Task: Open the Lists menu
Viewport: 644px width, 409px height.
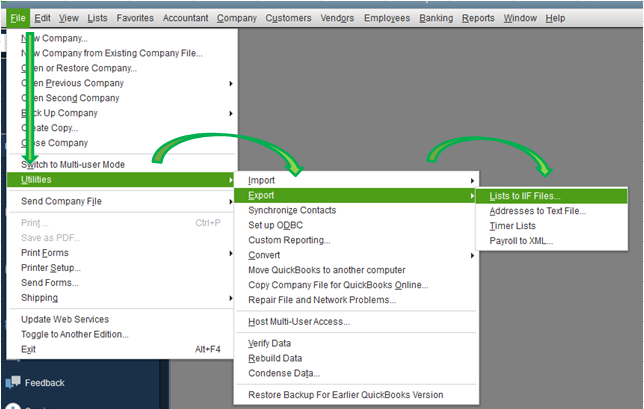Action: tap(97, 18)
